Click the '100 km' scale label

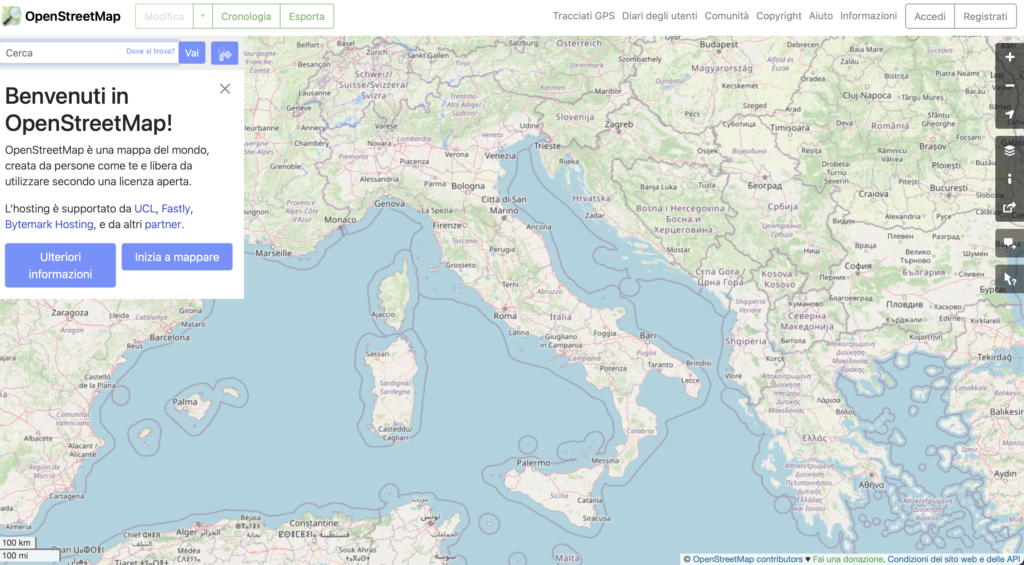(x=16, y=543)
